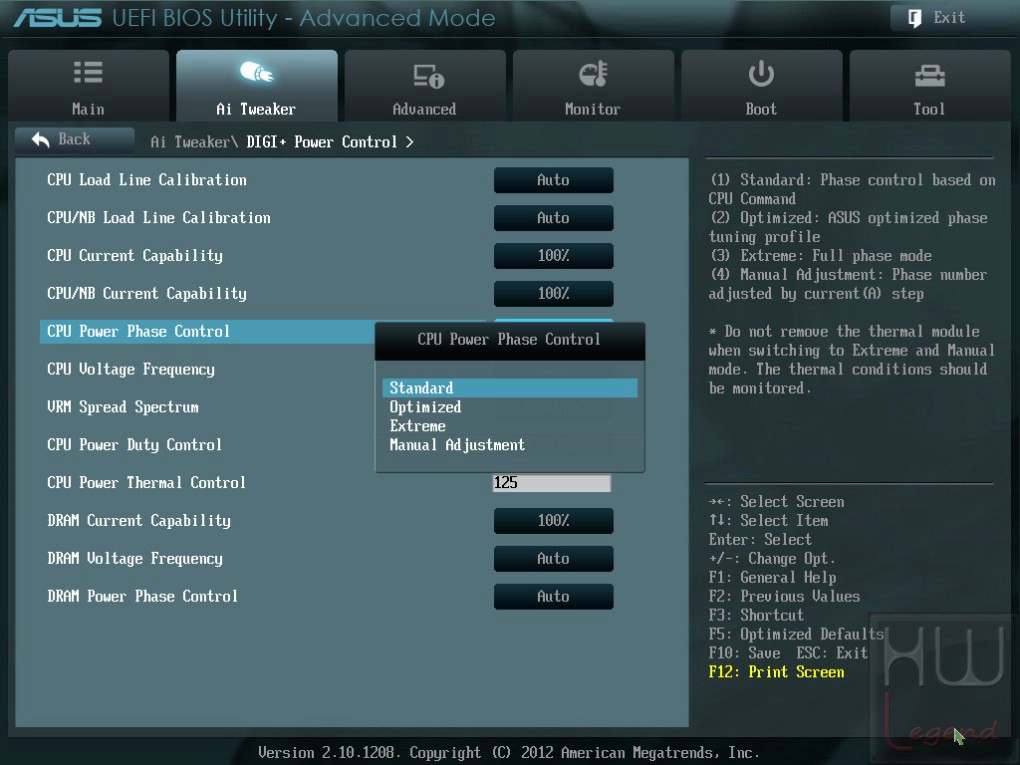Switch to the Advanced tab
The image size is (1020, 765).
[425, 85]
